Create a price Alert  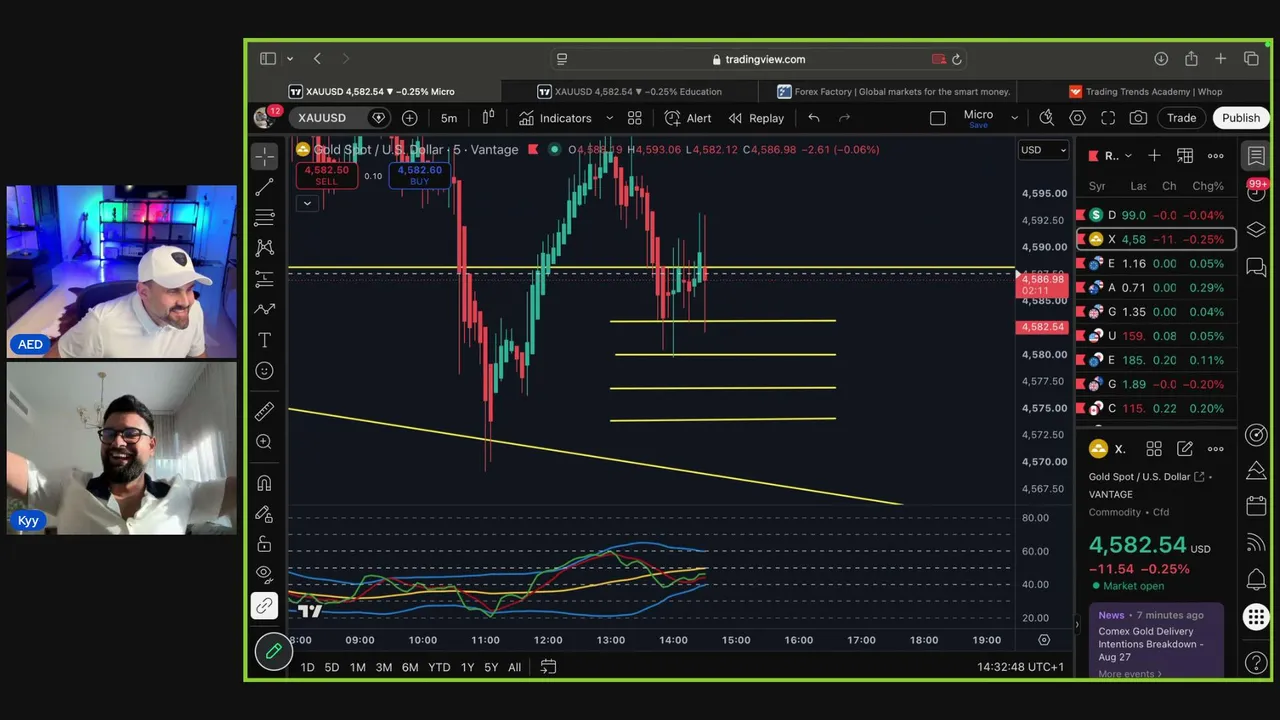(688, 118)
